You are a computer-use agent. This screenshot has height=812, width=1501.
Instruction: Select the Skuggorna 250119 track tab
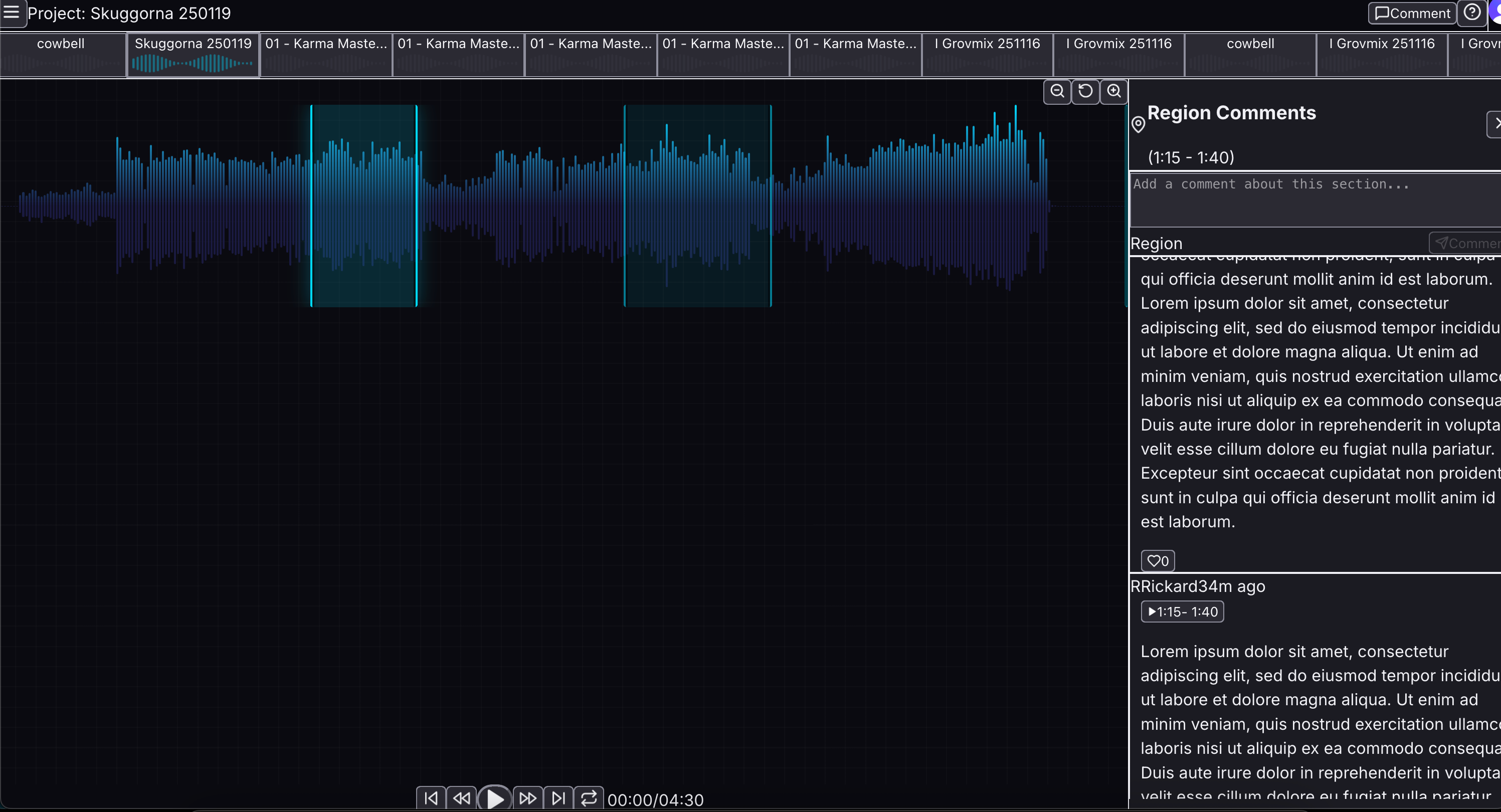coord(193,55)
